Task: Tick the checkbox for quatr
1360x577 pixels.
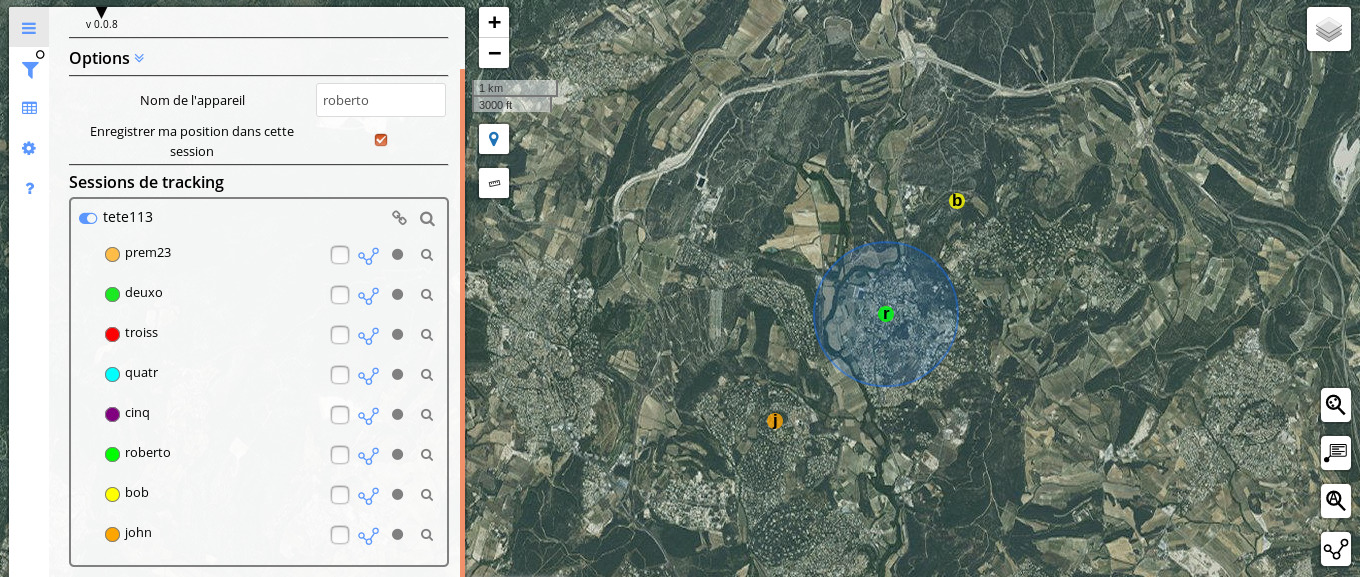Action: (340, 375)
